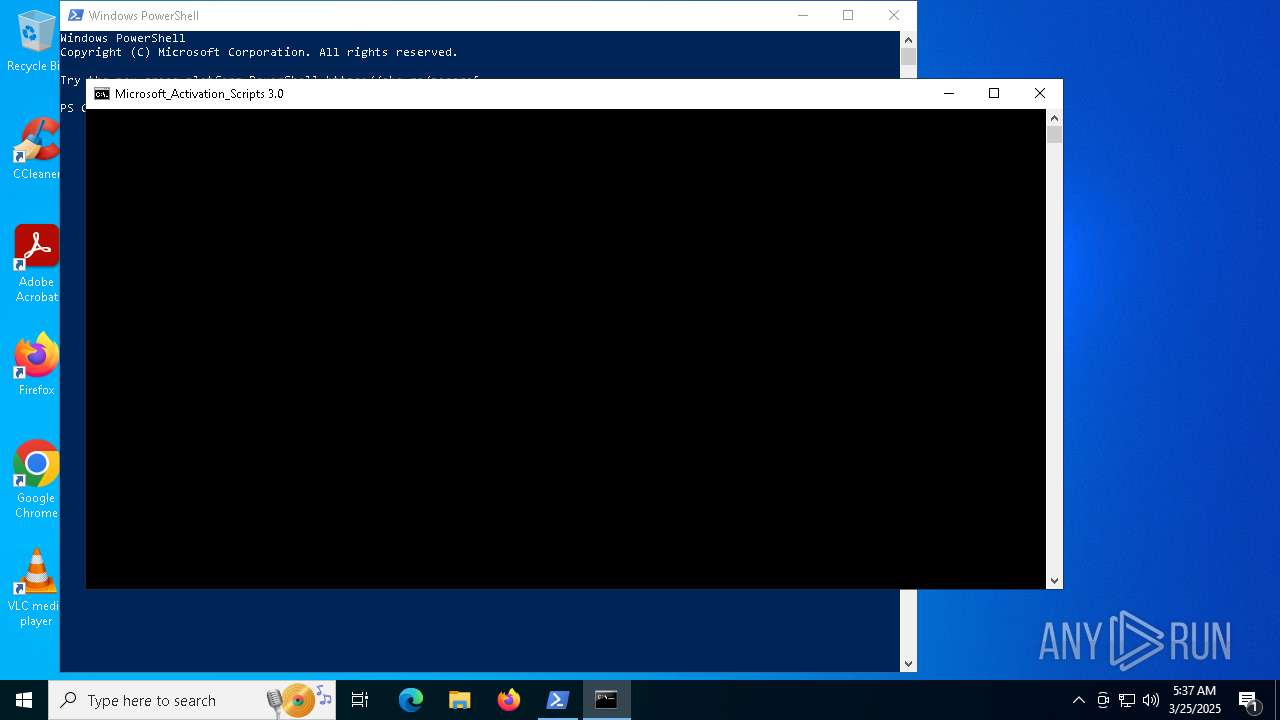Open the taskbar clock and date

[x=1194, y=700]
